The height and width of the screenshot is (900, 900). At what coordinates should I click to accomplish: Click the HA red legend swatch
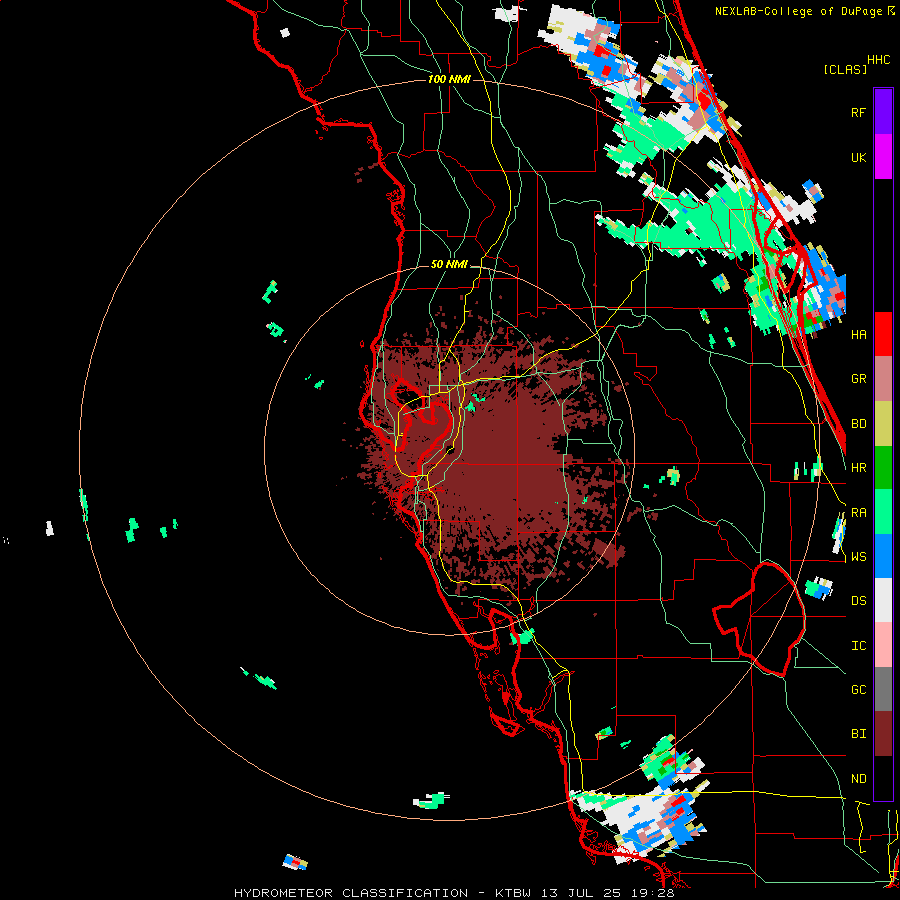point(883,334)
